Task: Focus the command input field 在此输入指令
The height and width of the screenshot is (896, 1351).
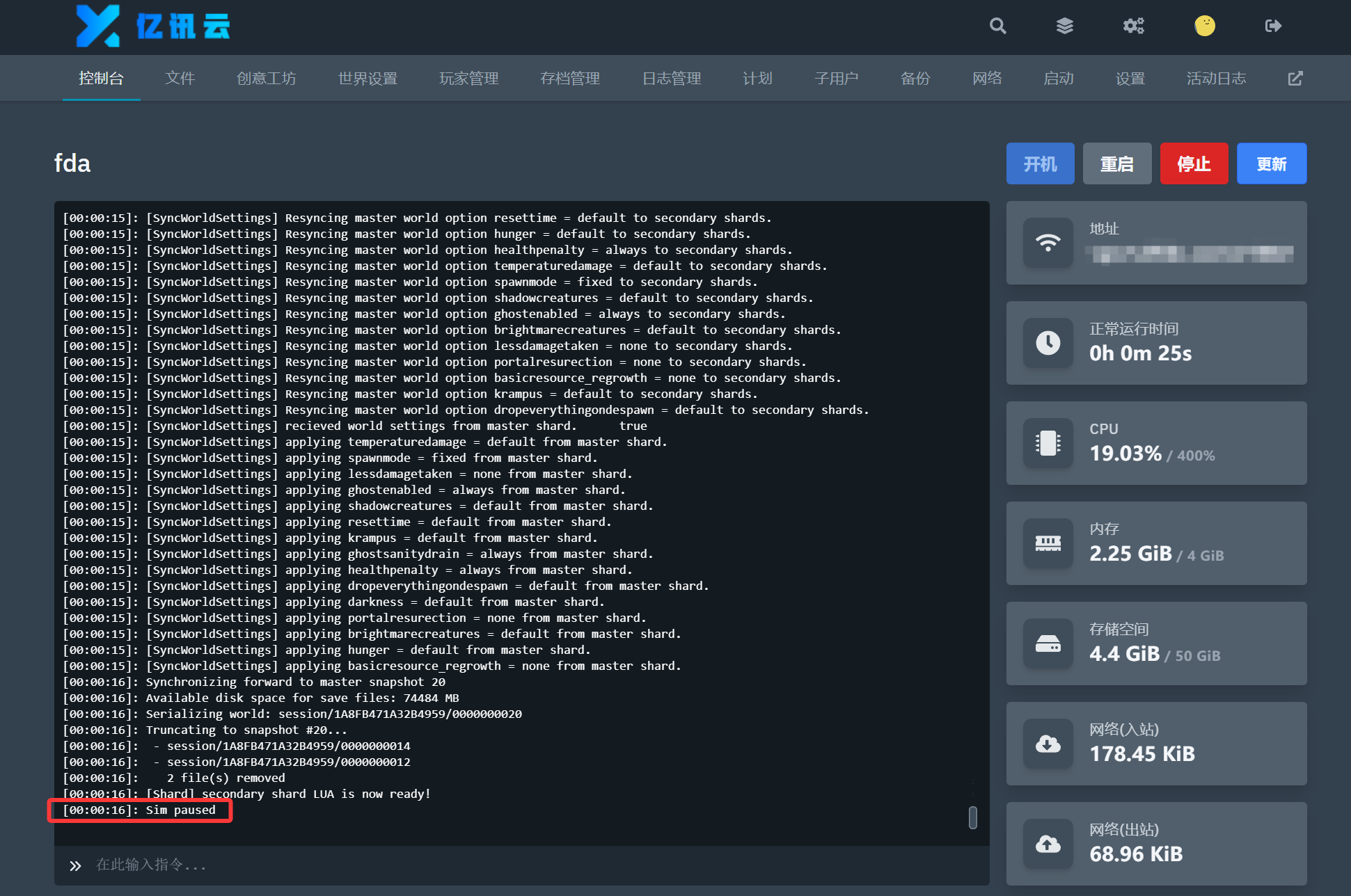Action: [522, 865]
